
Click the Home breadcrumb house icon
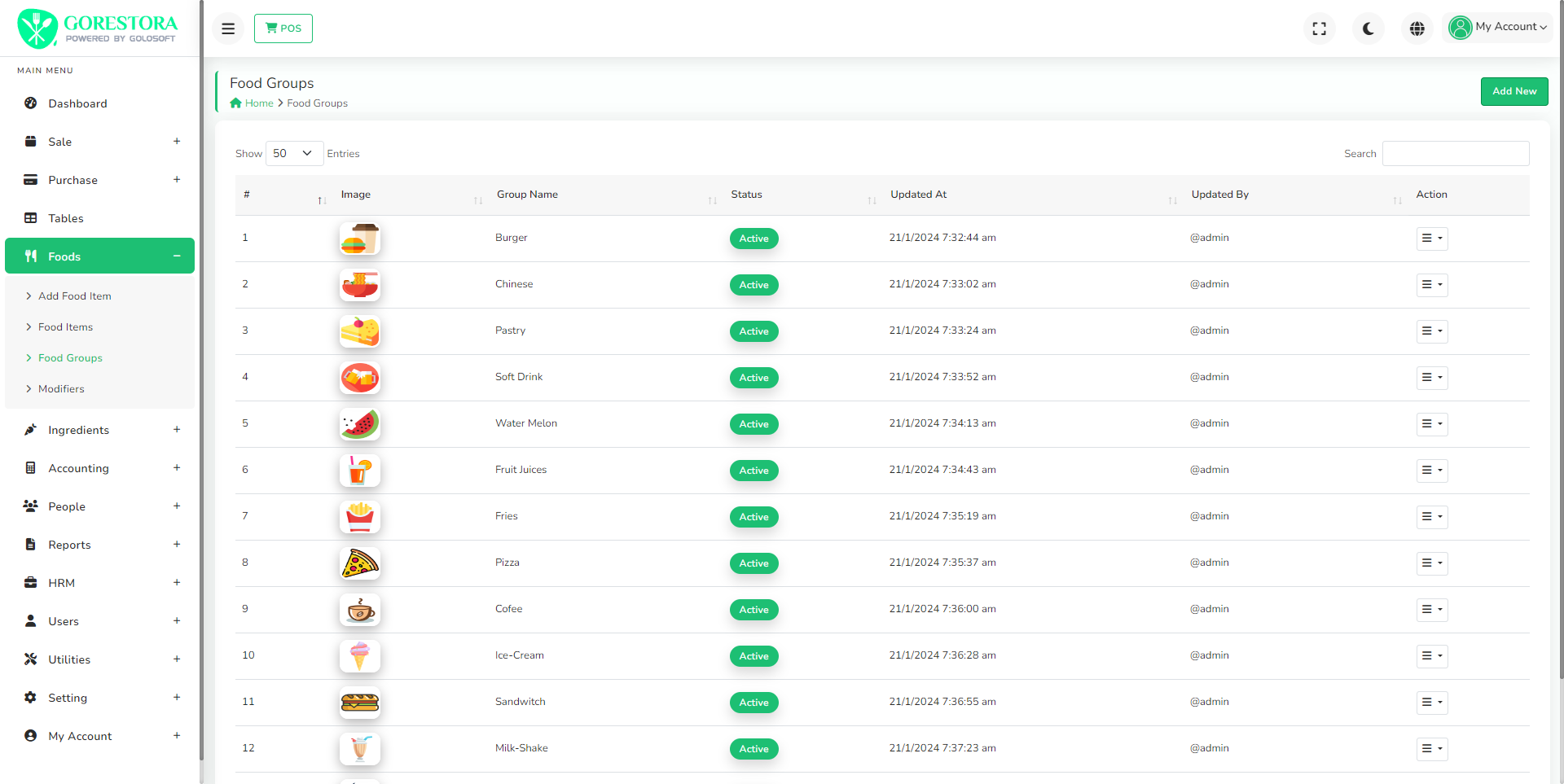235,103
